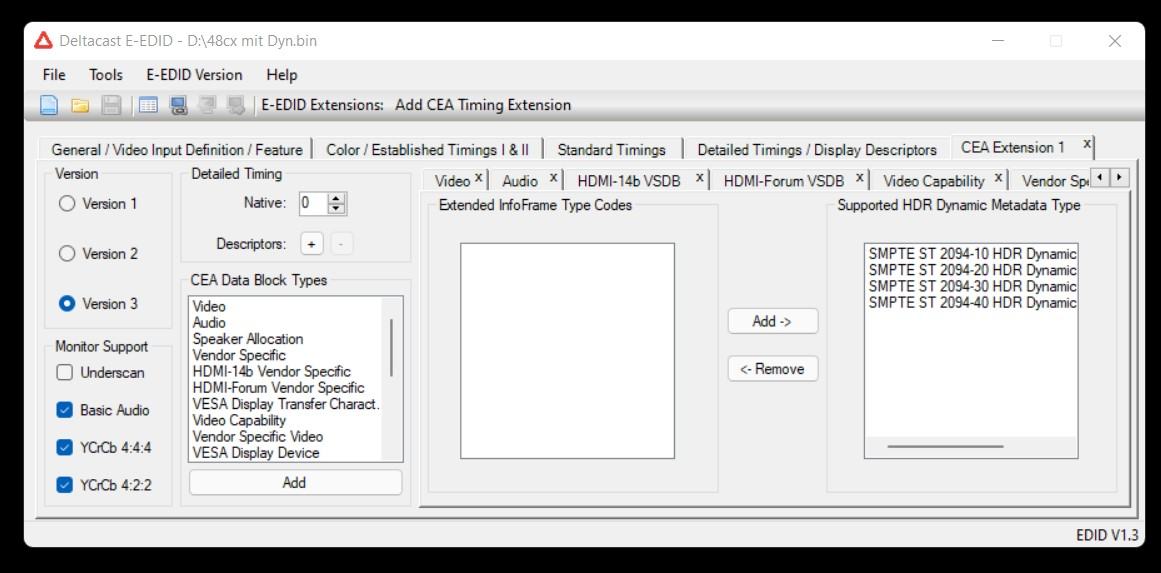Decrease the Native value with down arrow
The height and width of the screenshot is (573, 1161).
point(337,209)
